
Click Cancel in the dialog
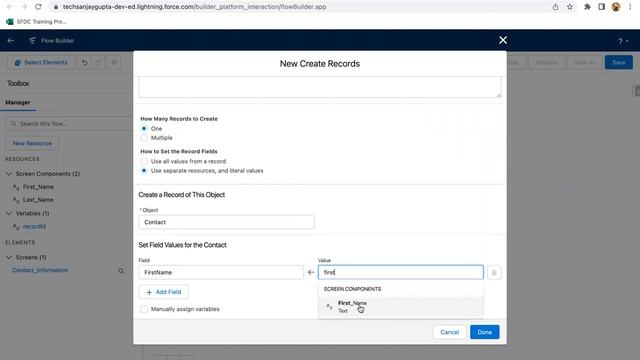point(450,332)
